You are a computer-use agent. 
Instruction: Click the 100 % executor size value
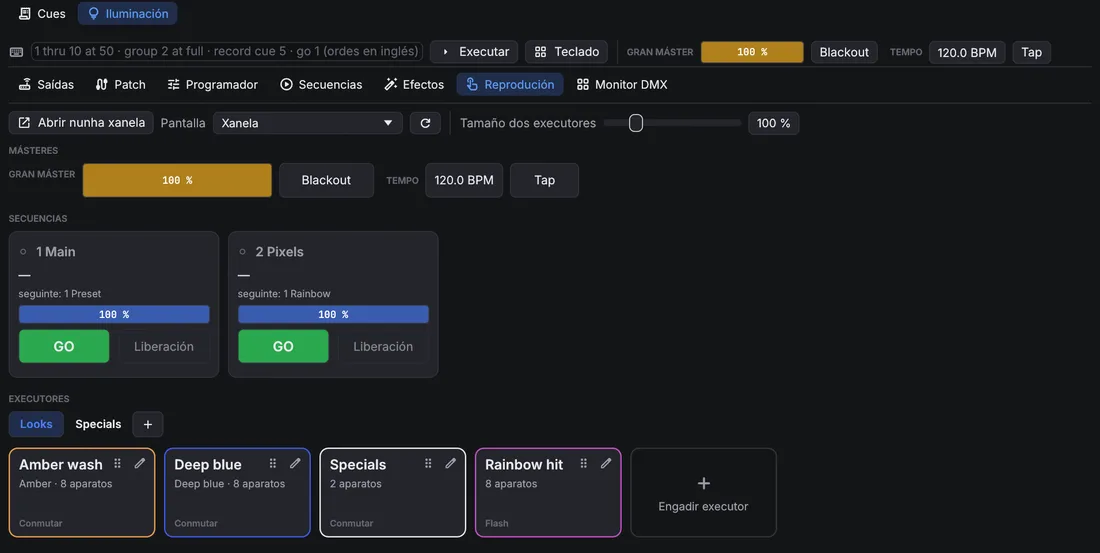(773, 123)
